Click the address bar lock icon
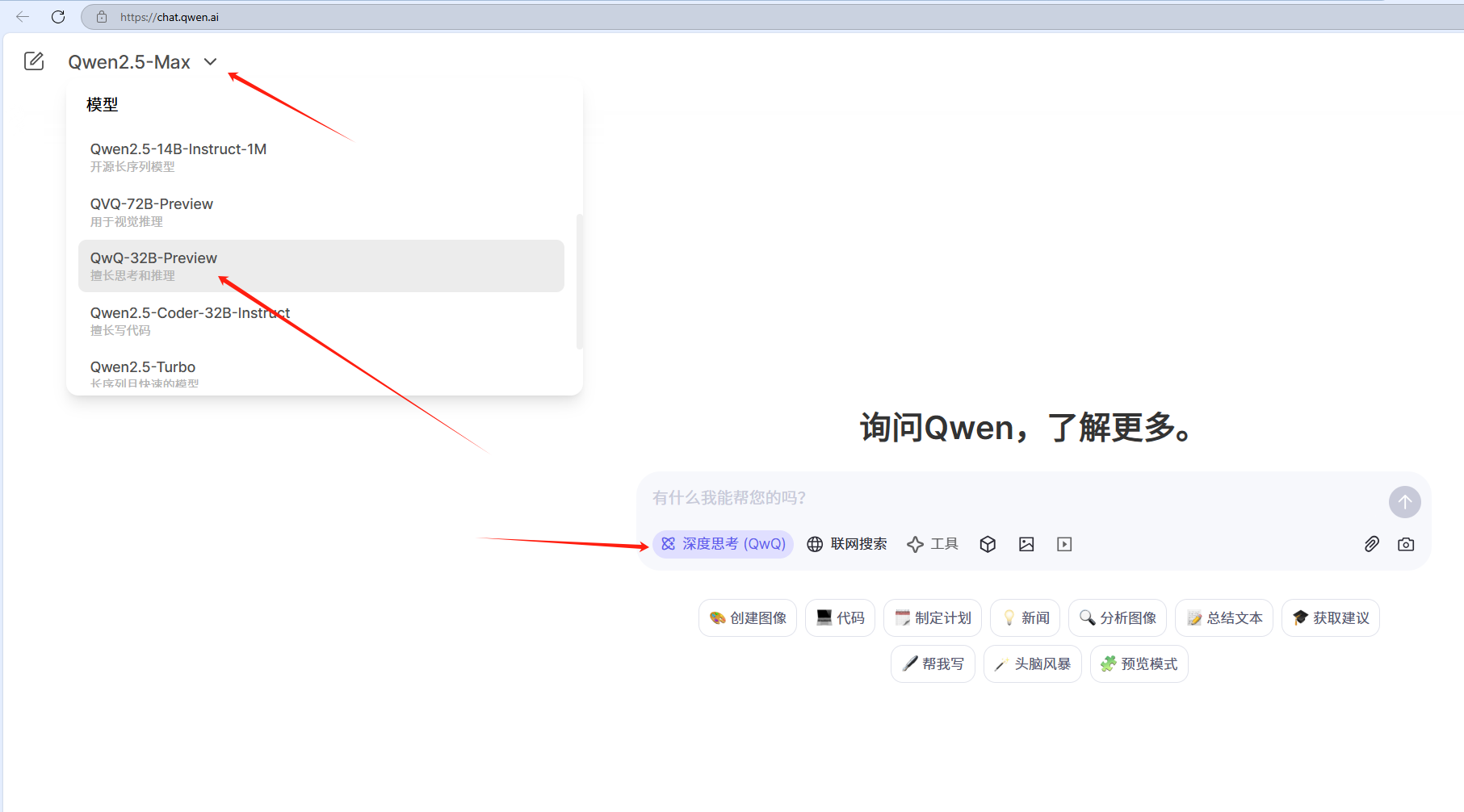Screen dimensions: 1464x812 click(102, 17)
